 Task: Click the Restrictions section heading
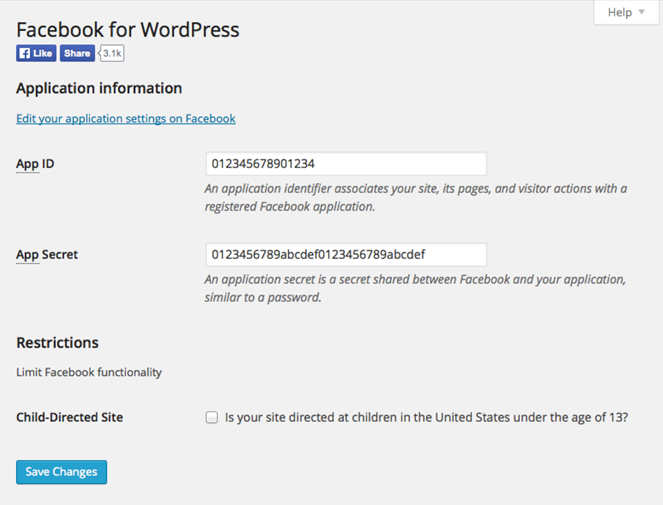pos(57,343)
